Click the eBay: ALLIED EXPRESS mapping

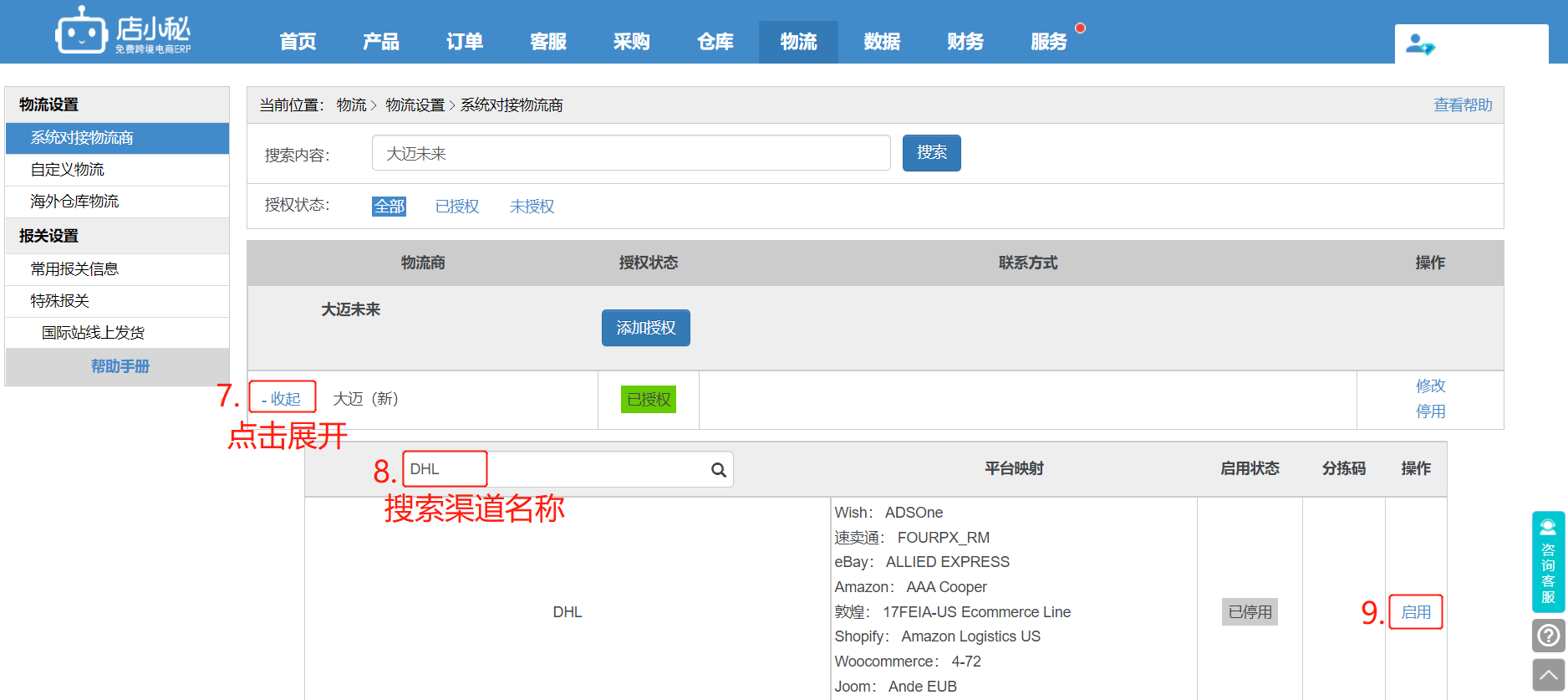[x=922, y=562]
